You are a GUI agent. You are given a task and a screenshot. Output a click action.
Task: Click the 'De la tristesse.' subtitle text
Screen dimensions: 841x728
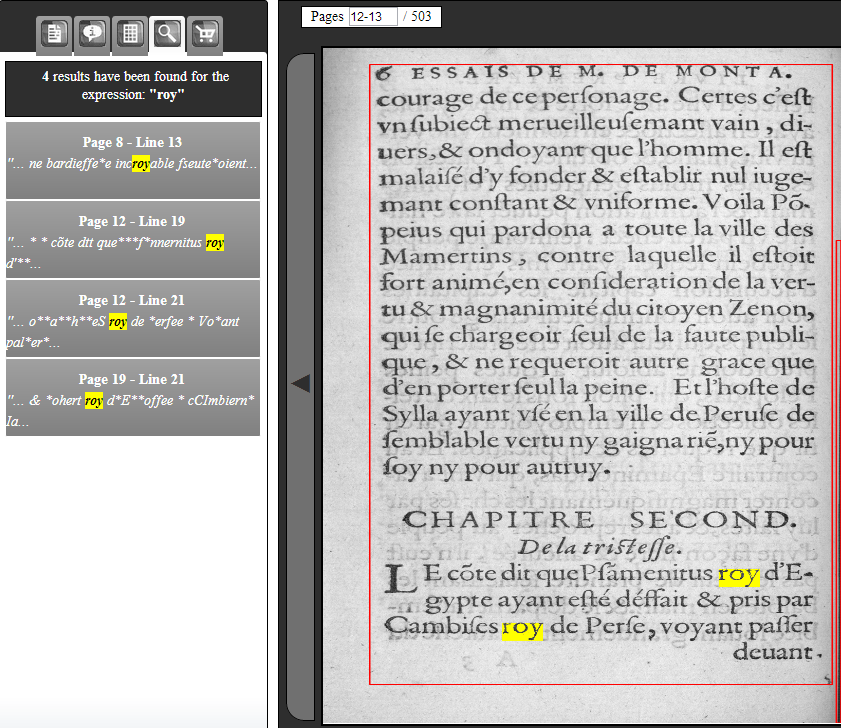[600, 547]
